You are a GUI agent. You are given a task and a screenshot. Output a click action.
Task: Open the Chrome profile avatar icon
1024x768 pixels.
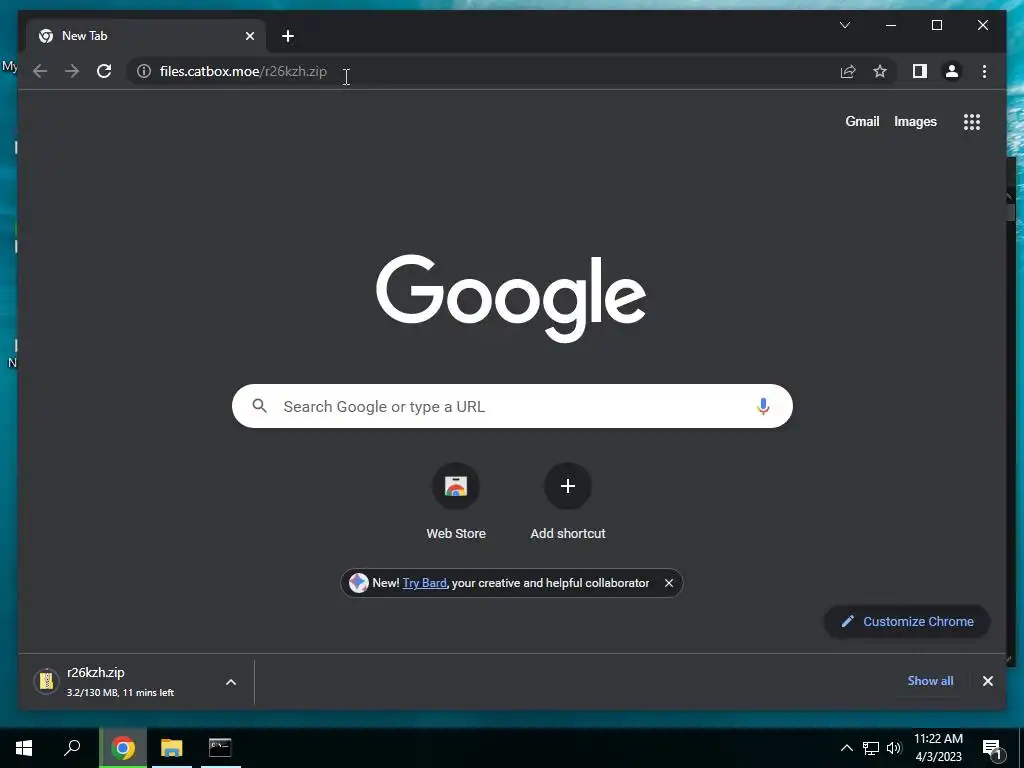coord(952,71)
